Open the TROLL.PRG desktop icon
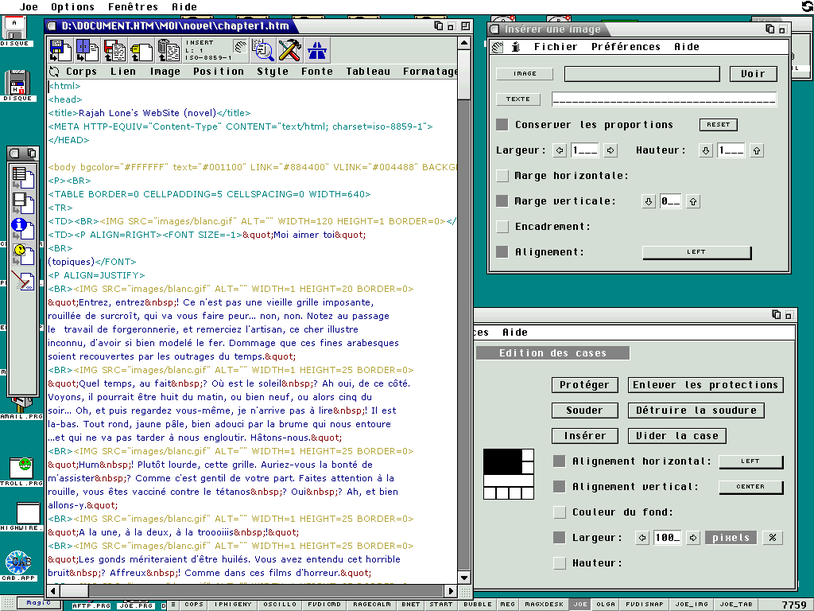814x611 pixels. [x=22, y=465]
